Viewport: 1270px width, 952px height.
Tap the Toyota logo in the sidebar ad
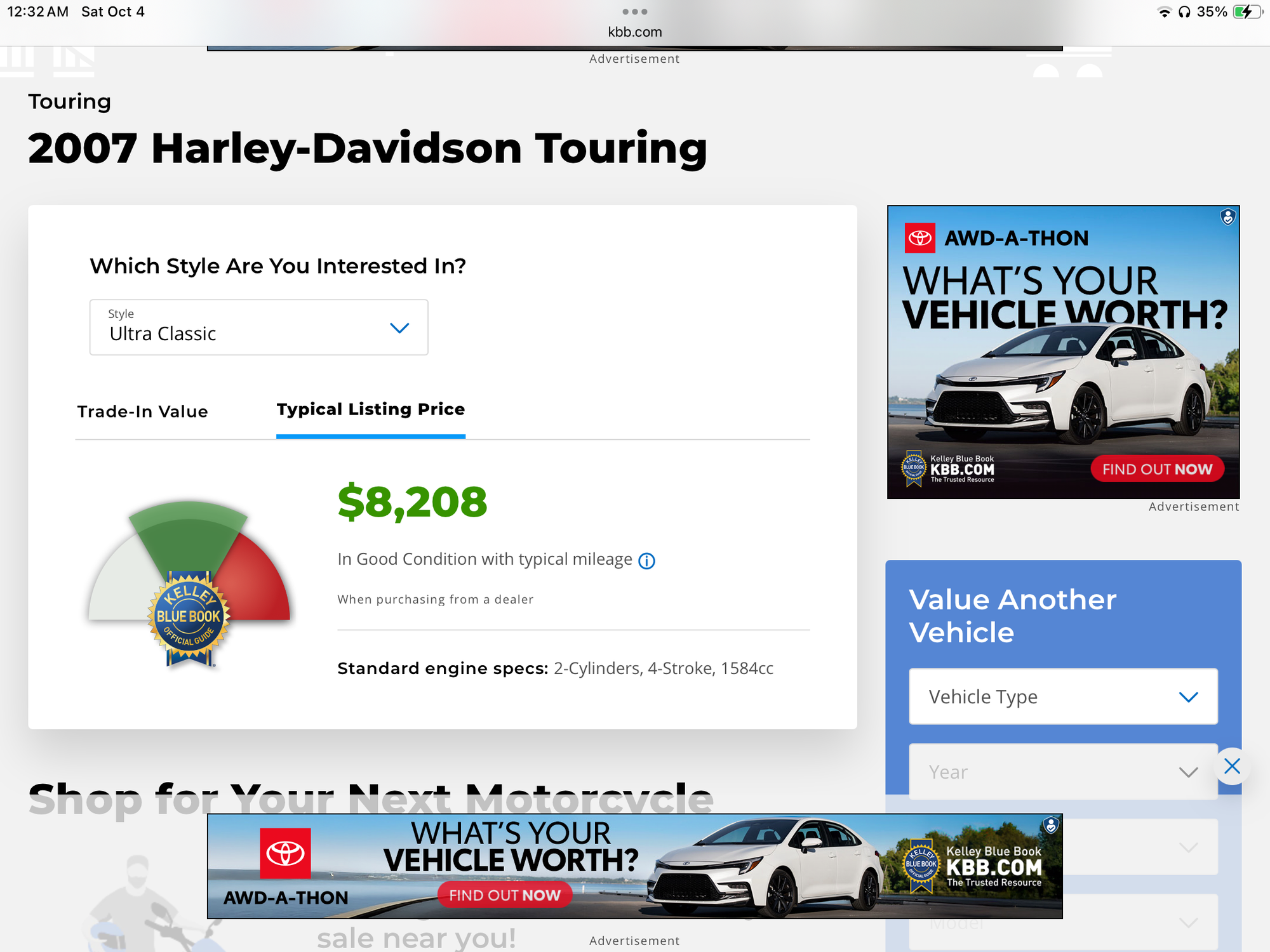pyautogui.click(x=919, y=239)
